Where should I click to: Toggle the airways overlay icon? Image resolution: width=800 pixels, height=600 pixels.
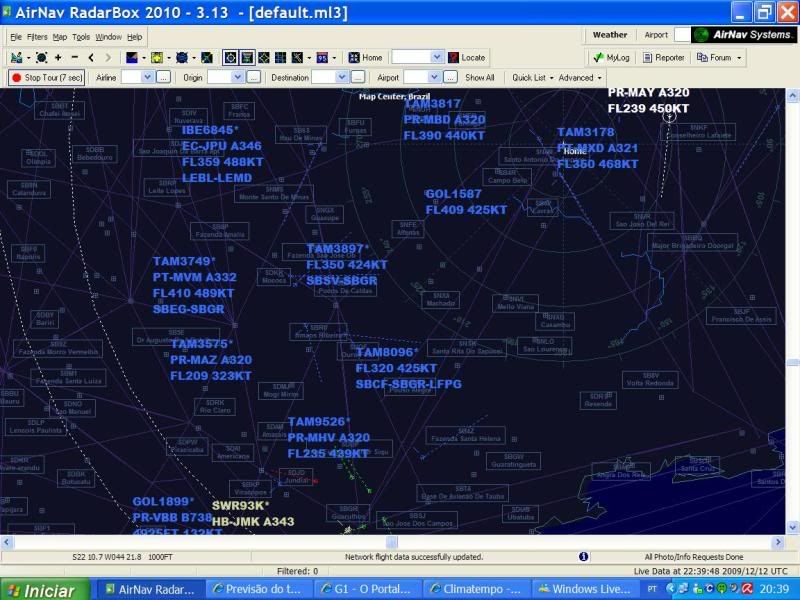click(297, 58)
